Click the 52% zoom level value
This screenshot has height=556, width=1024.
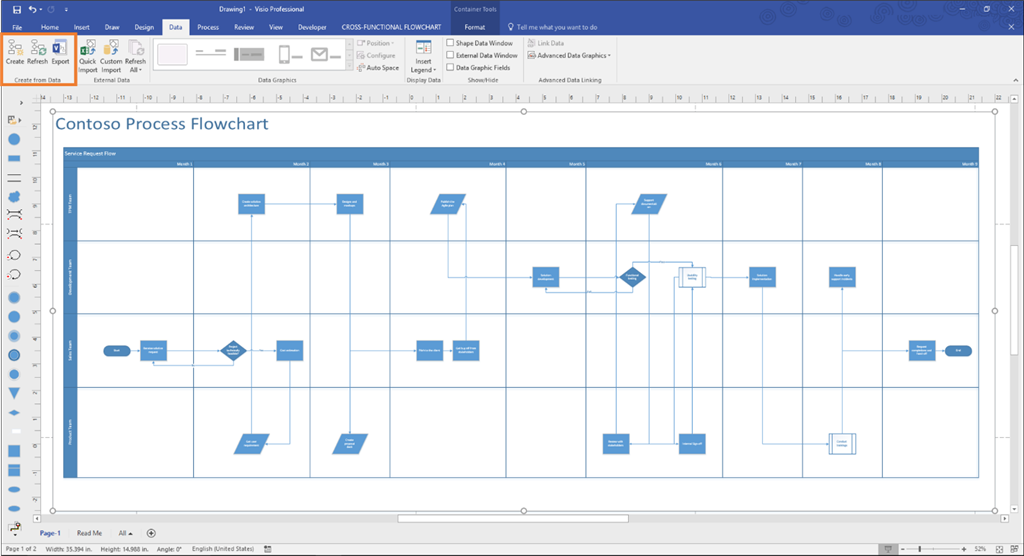click(x=980, y=549)
